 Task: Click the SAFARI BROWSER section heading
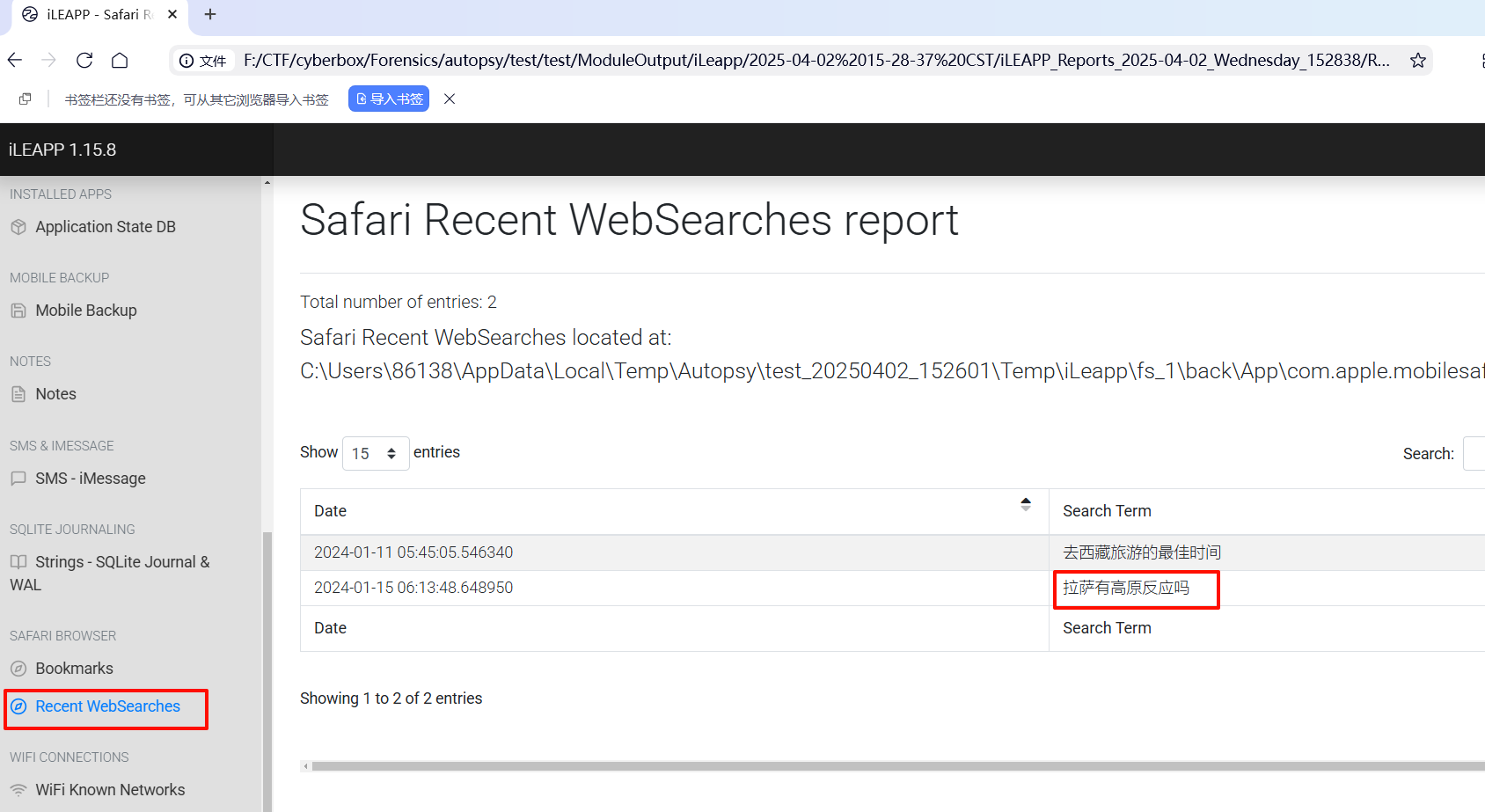tap(62, 636)
